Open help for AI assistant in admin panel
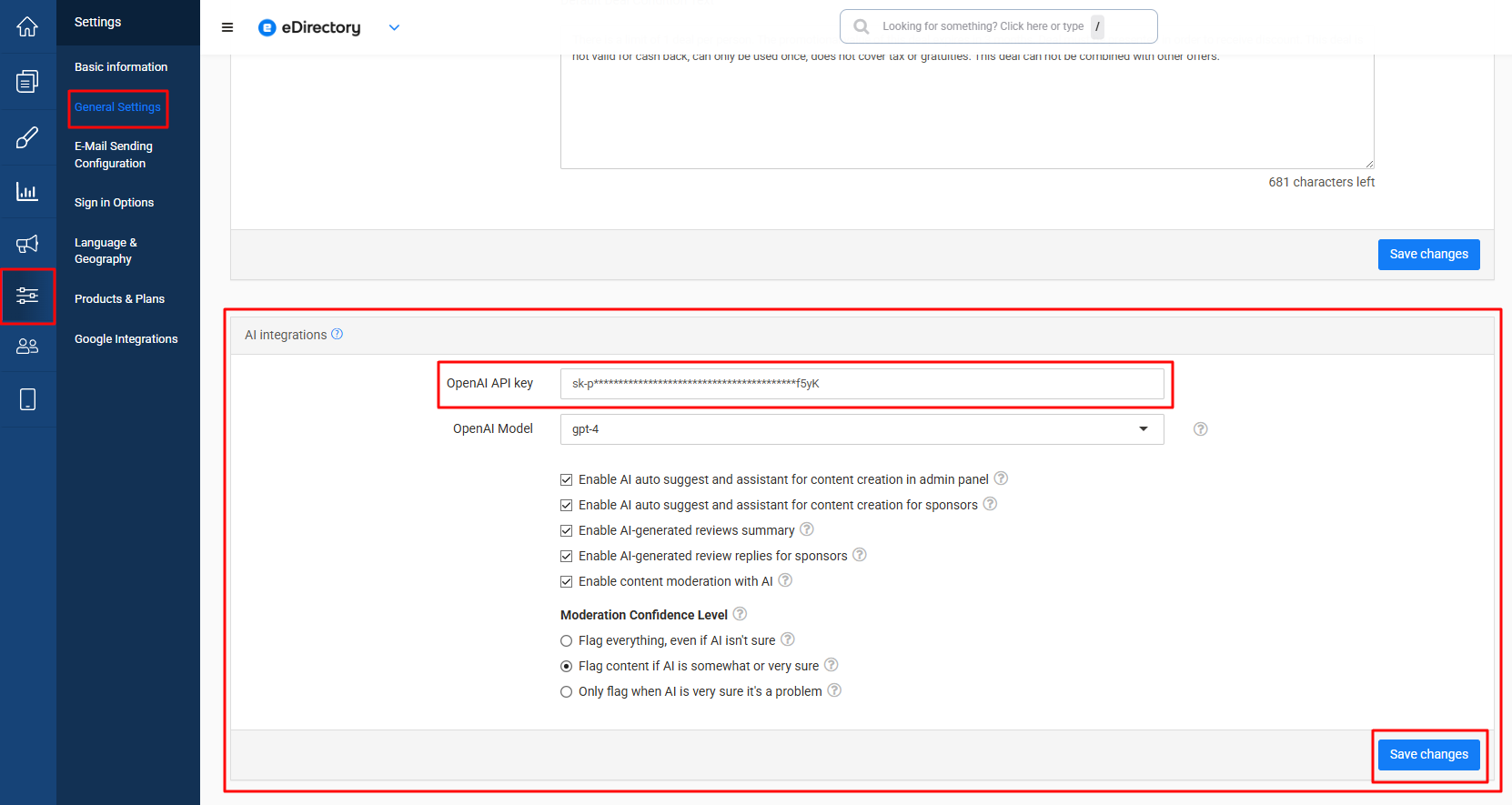Screen dimensions: 1512x805 pos(1001,478)
